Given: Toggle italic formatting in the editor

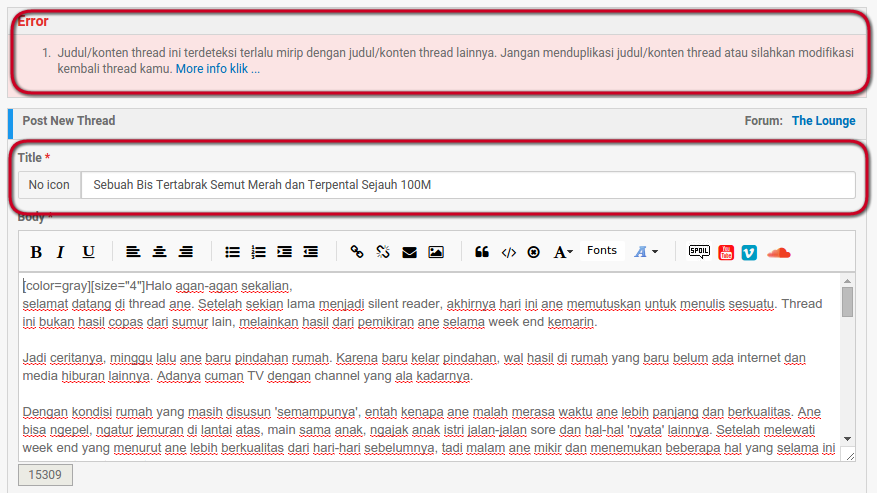Looking at the screenshot, I should point(60,252).
